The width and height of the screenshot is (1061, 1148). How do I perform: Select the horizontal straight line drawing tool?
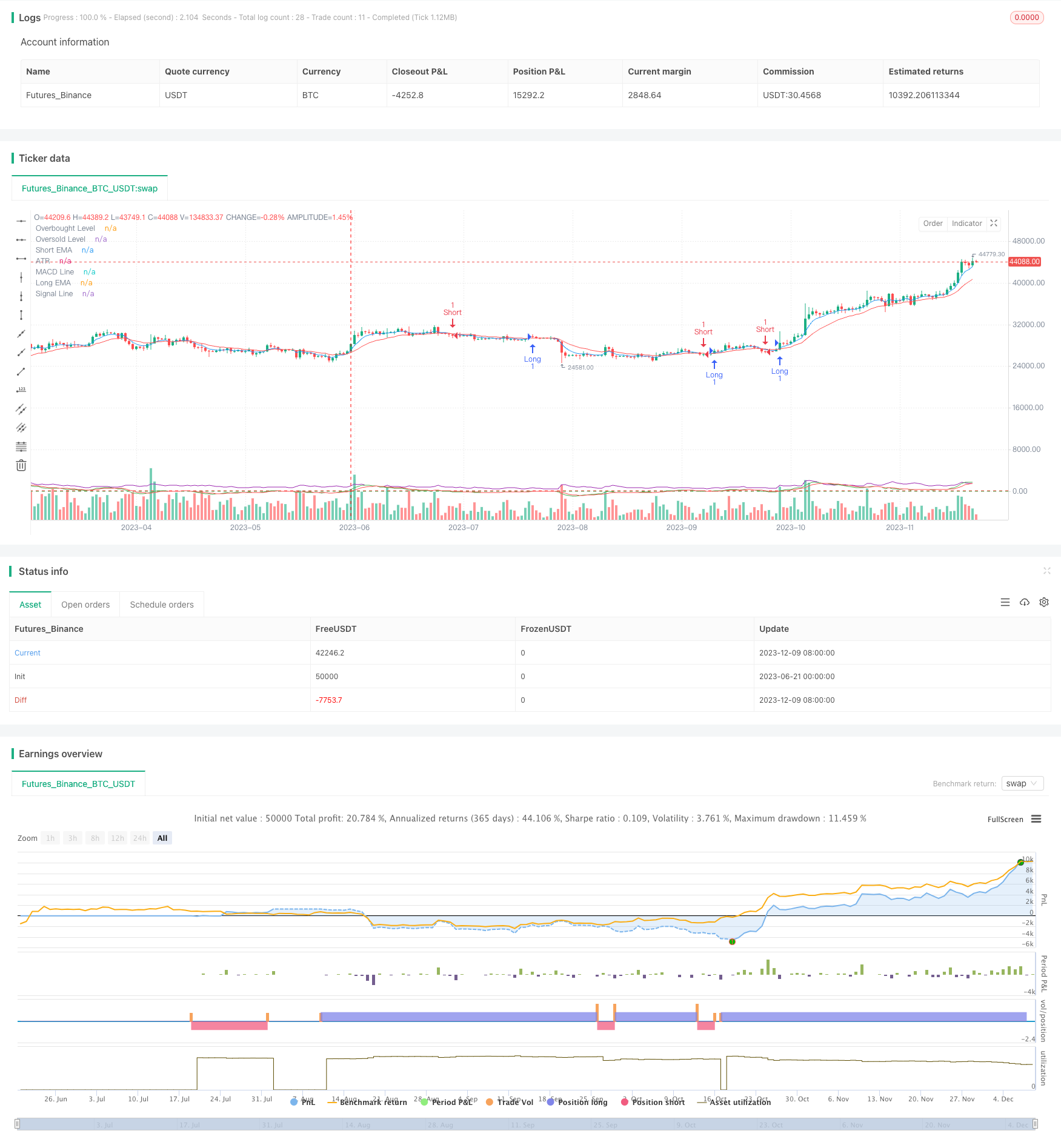[x=21, y=221]
